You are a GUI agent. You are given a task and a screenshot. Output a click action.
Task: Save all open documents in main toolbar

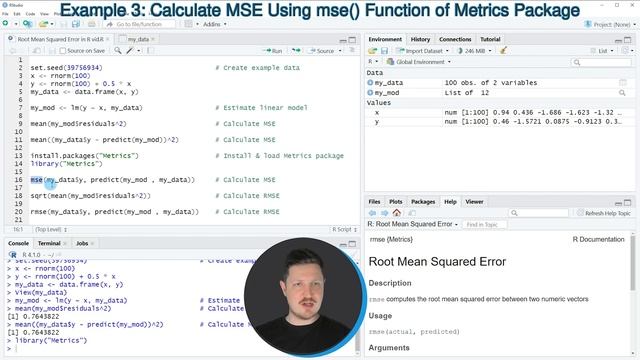pos(76,24)
